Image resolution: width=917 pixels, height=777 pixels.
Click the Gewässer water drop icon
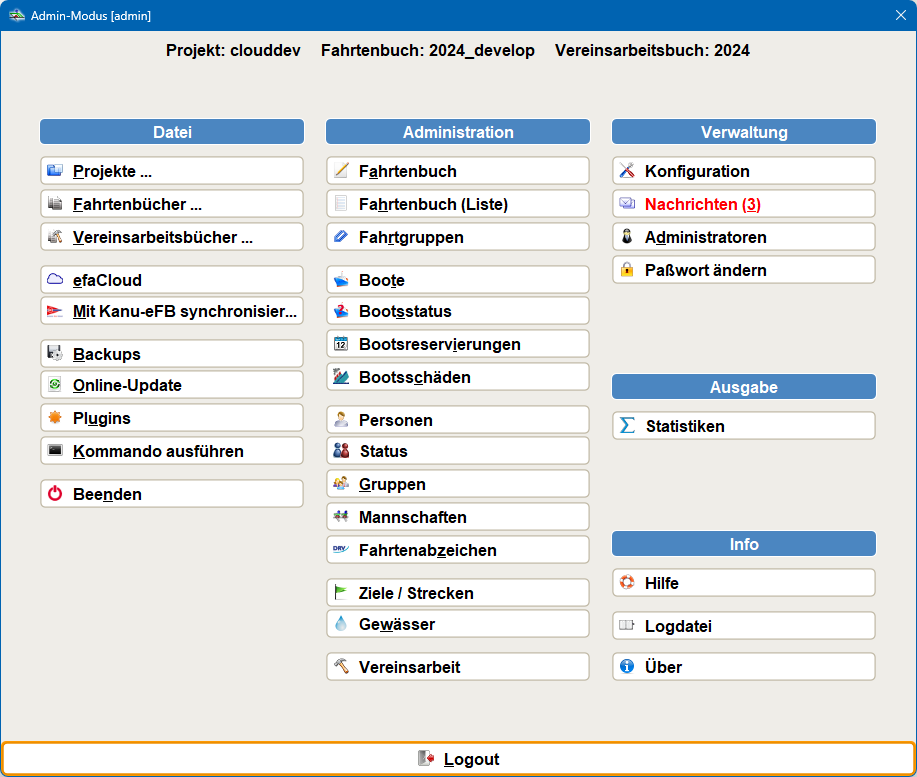click(341, 624)
